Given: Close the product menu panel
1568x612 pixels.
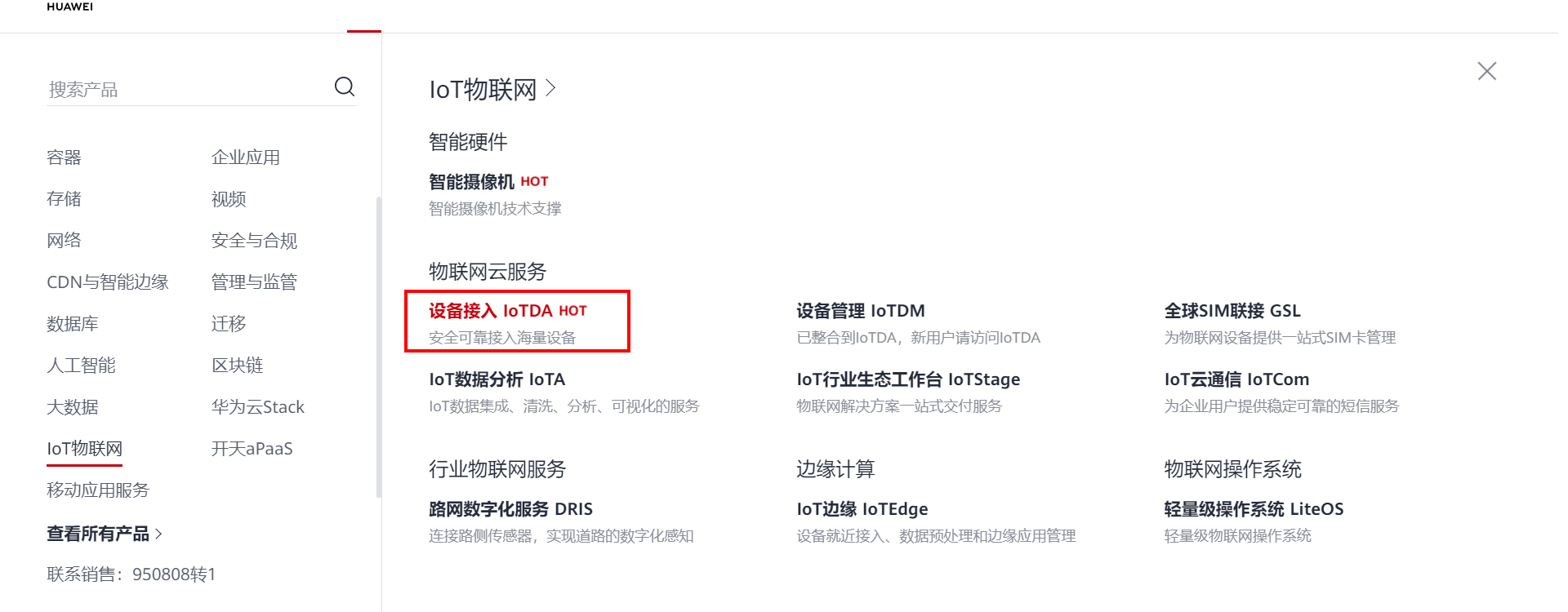Looking at the screenshot, I should 1486,71.
